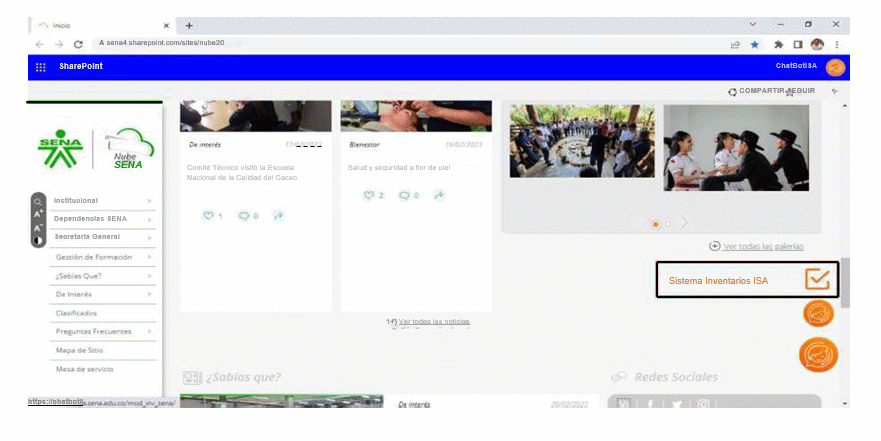Open the Instagram icon under Redes Sociales
Viewport: 881px width, 441px height.
click(703, 404)
